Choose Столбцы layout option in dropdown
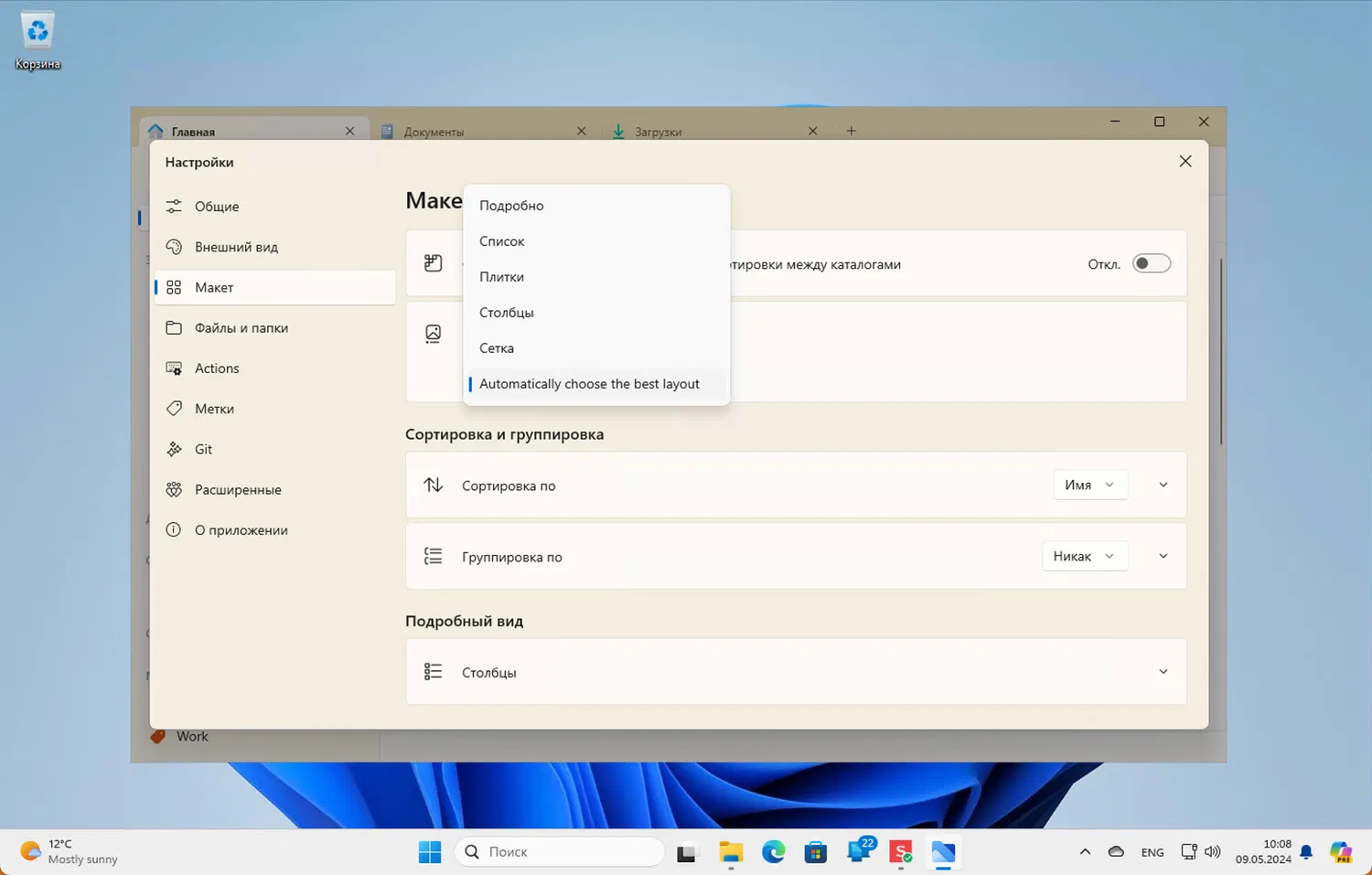1372x875 pixels. 596,313
